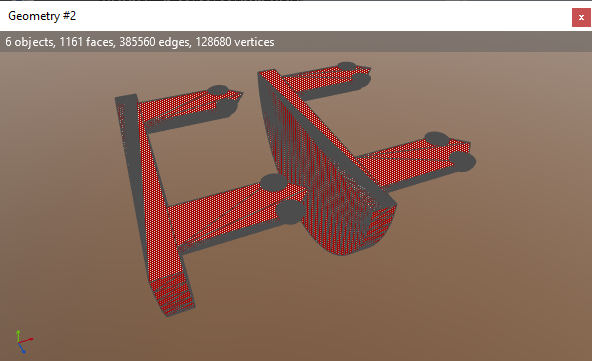Screen dimensions: 592x361
Task: Close the Geometry #2 window
Action: pyautogui.click(x=581, y=17)
